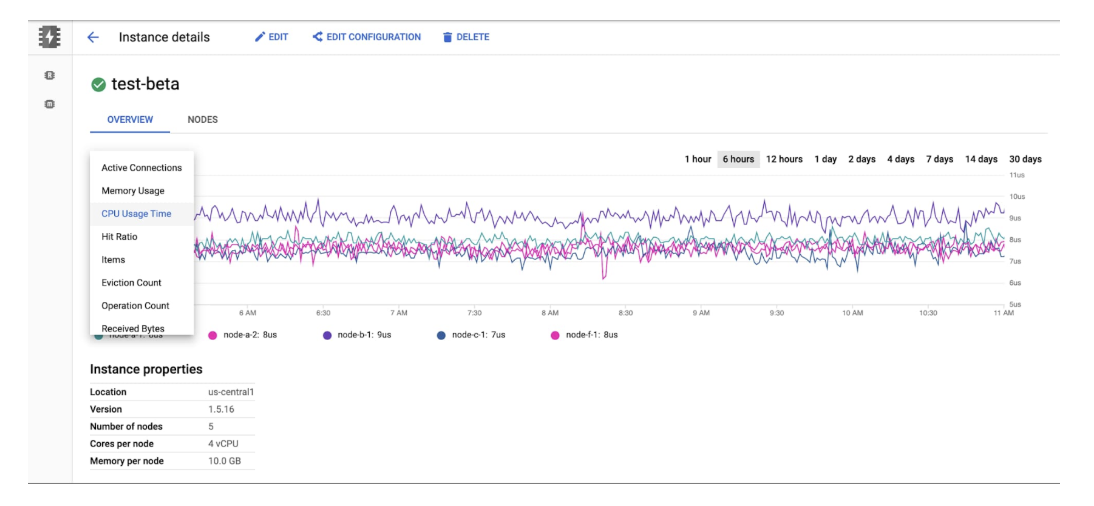Viewport: 1094px width, 506px height.
Task: Open the Redis sidebar icon marked R
Action: pos(49,75)
